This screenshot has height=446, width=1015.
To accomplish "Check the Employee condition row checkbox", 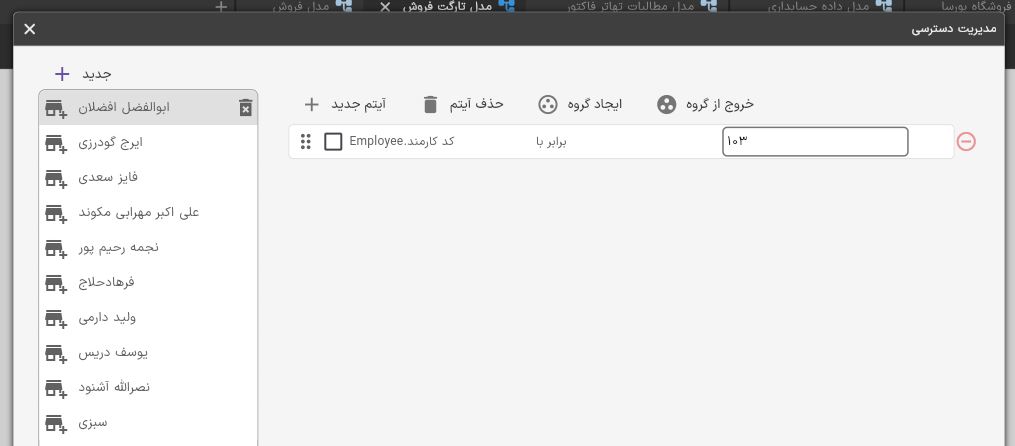I will click(x=333, y=141).
